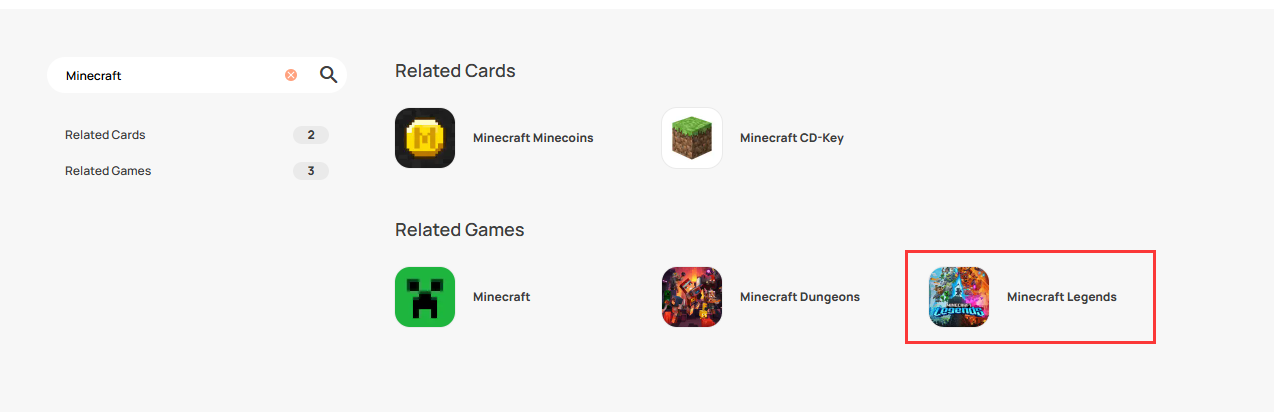Open the Minecraft Dungeons game icon
The height and width of the screenshot is (412, 1274).
[692, 297]
